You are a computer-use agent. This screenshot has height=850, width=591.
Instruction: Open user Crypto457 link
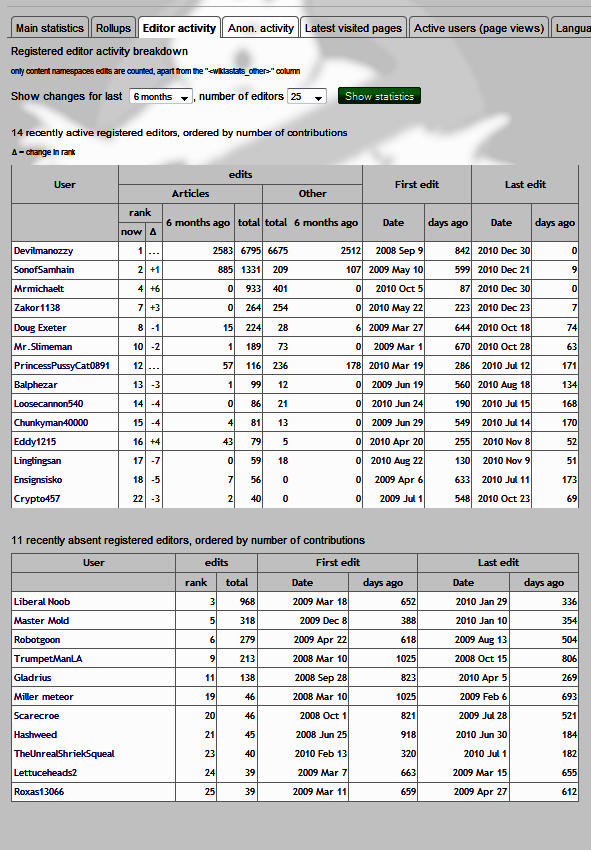(37, 499)
